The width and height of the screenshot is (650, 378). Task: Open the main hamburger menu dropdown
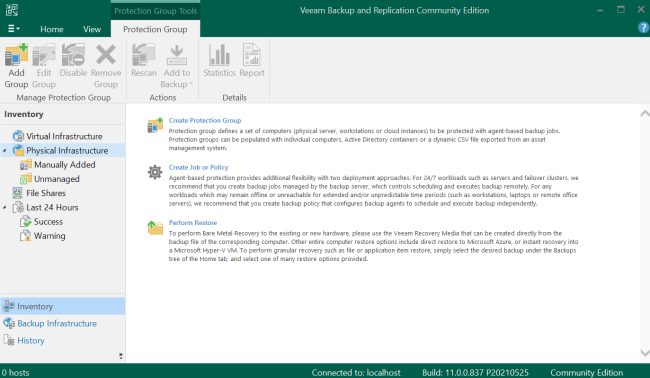tap(13, 29)
